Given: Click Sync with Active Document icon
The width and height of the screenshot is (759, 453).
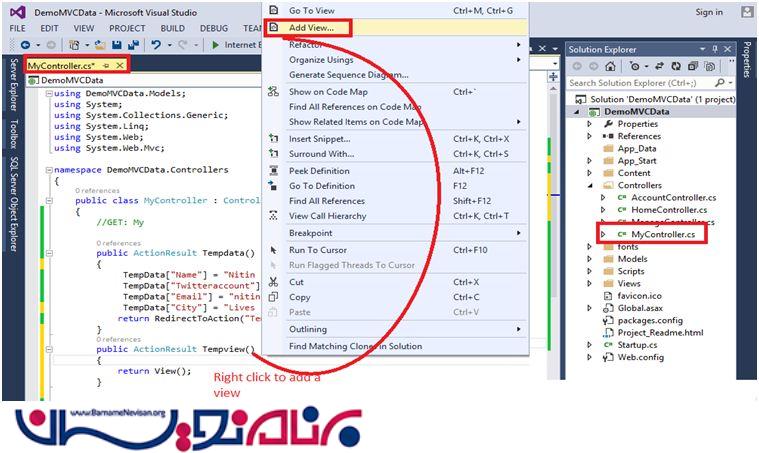Looking at the screenshot, I should (659, 66).
